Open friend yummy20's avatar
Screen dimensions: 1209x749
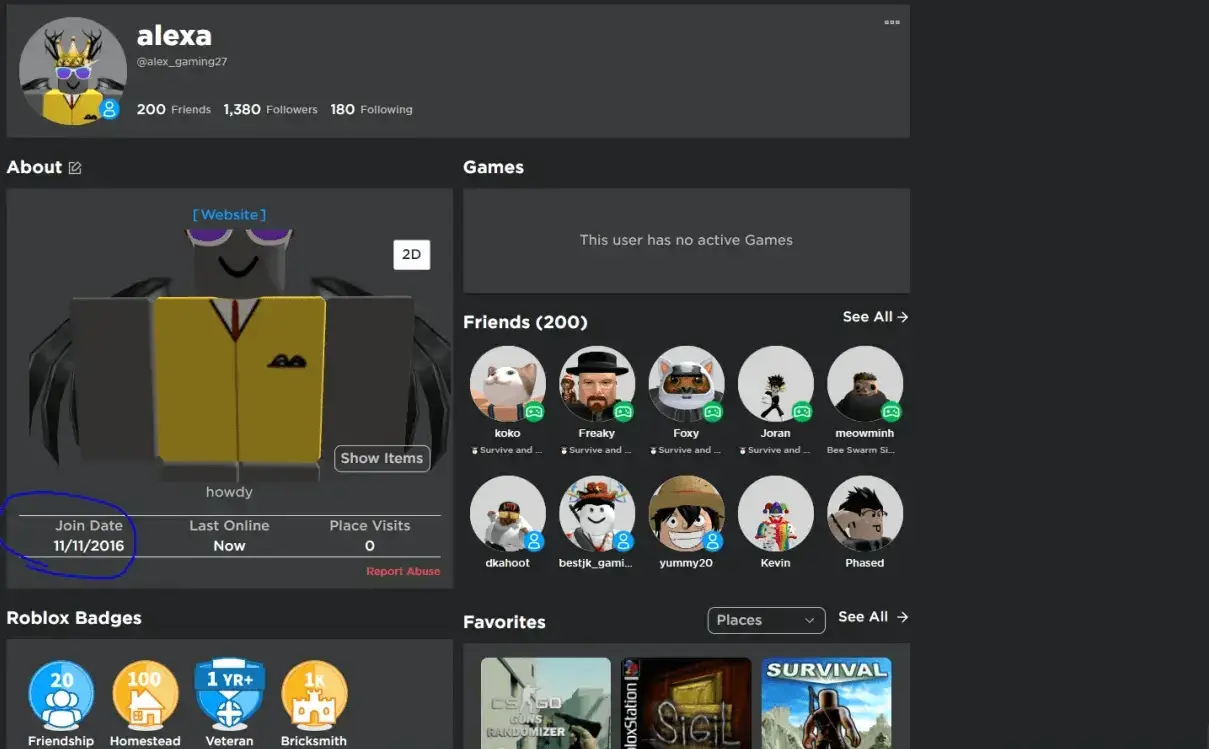tap(686, 513)
